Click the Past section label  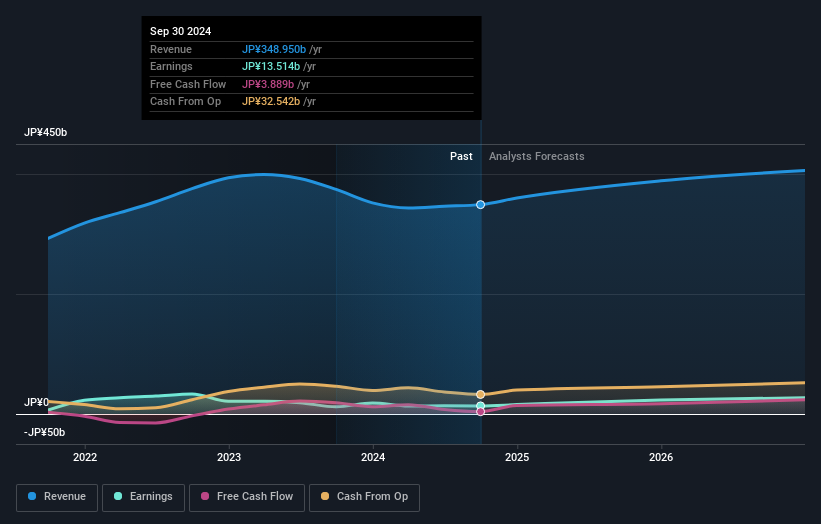click(x=461, y=156)
